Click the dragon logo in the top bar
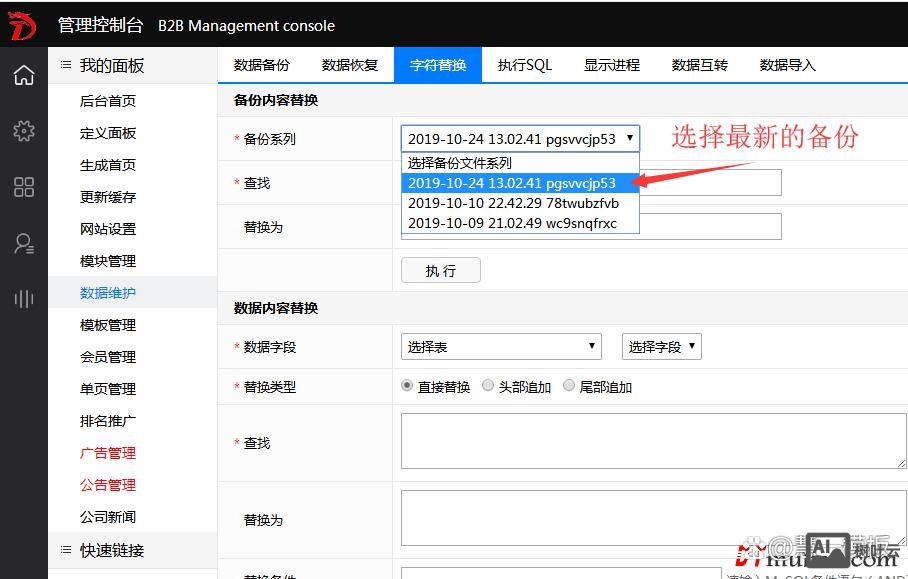This screenshot has width=908, height=579. pos(22,25)
